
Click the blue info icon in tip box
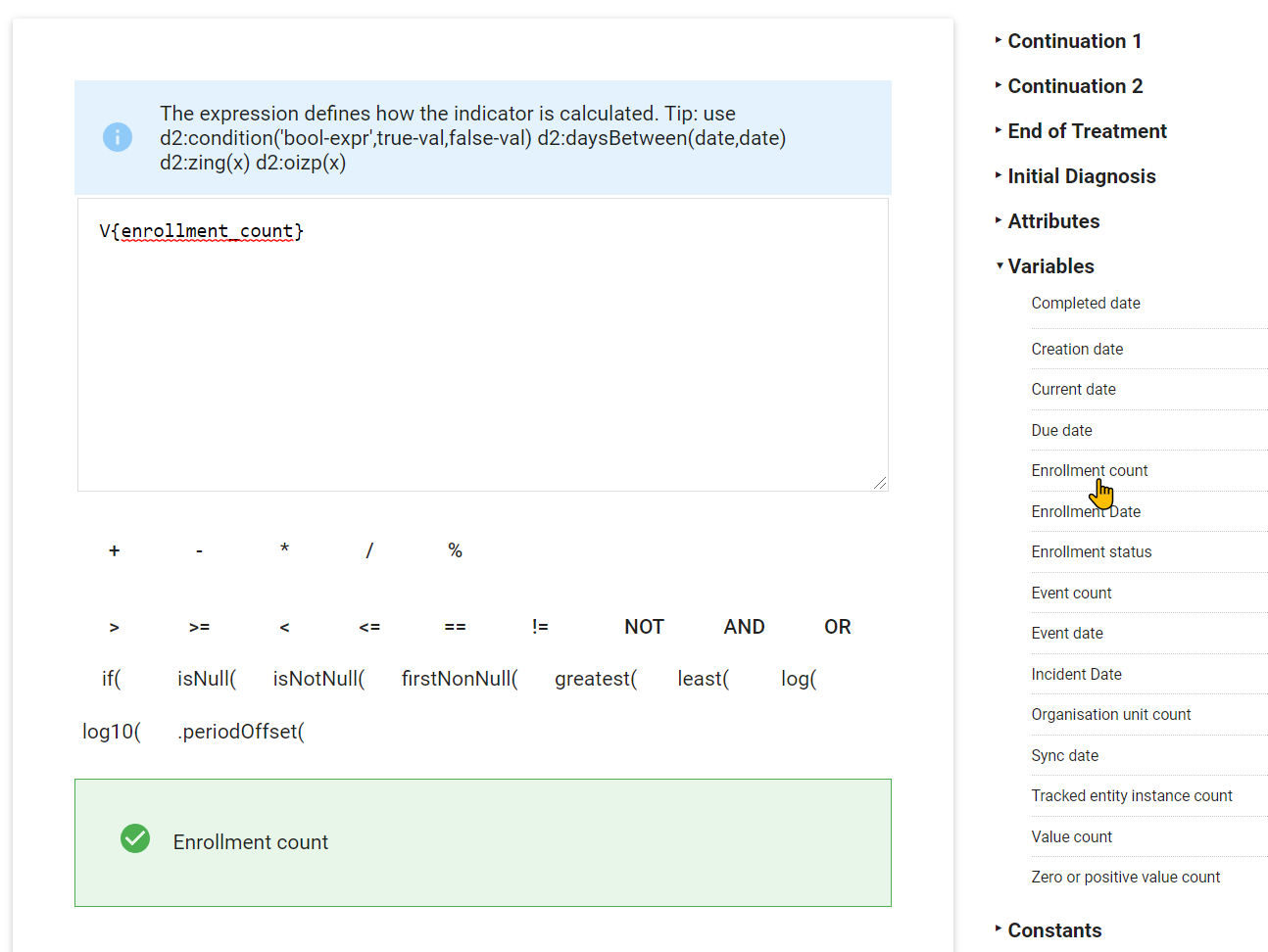tap(118, 137)
